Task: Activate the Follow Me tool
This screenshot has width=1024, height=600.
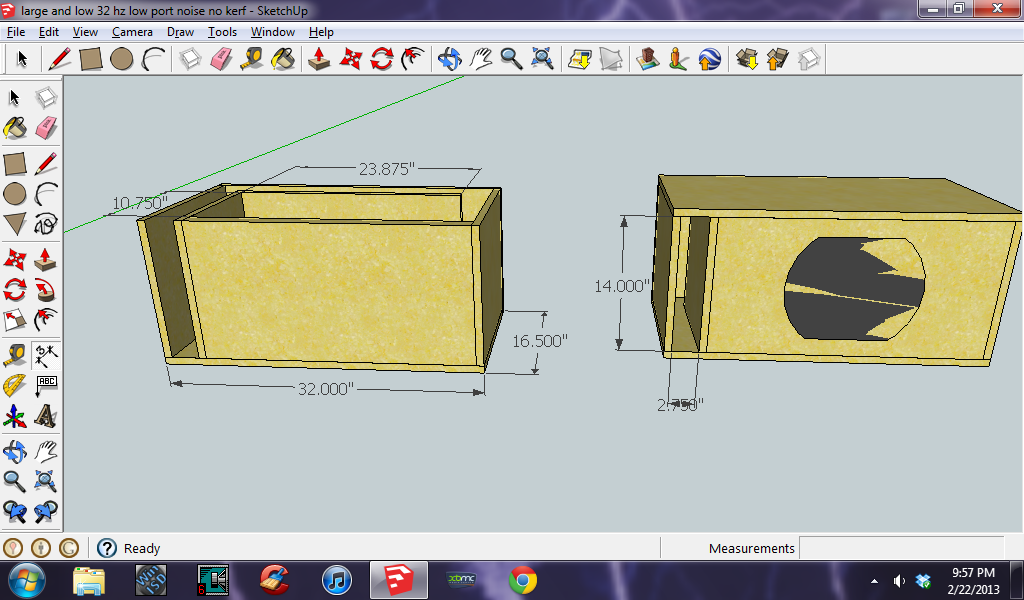Action: pyautogui.click(x=45, y=290)
